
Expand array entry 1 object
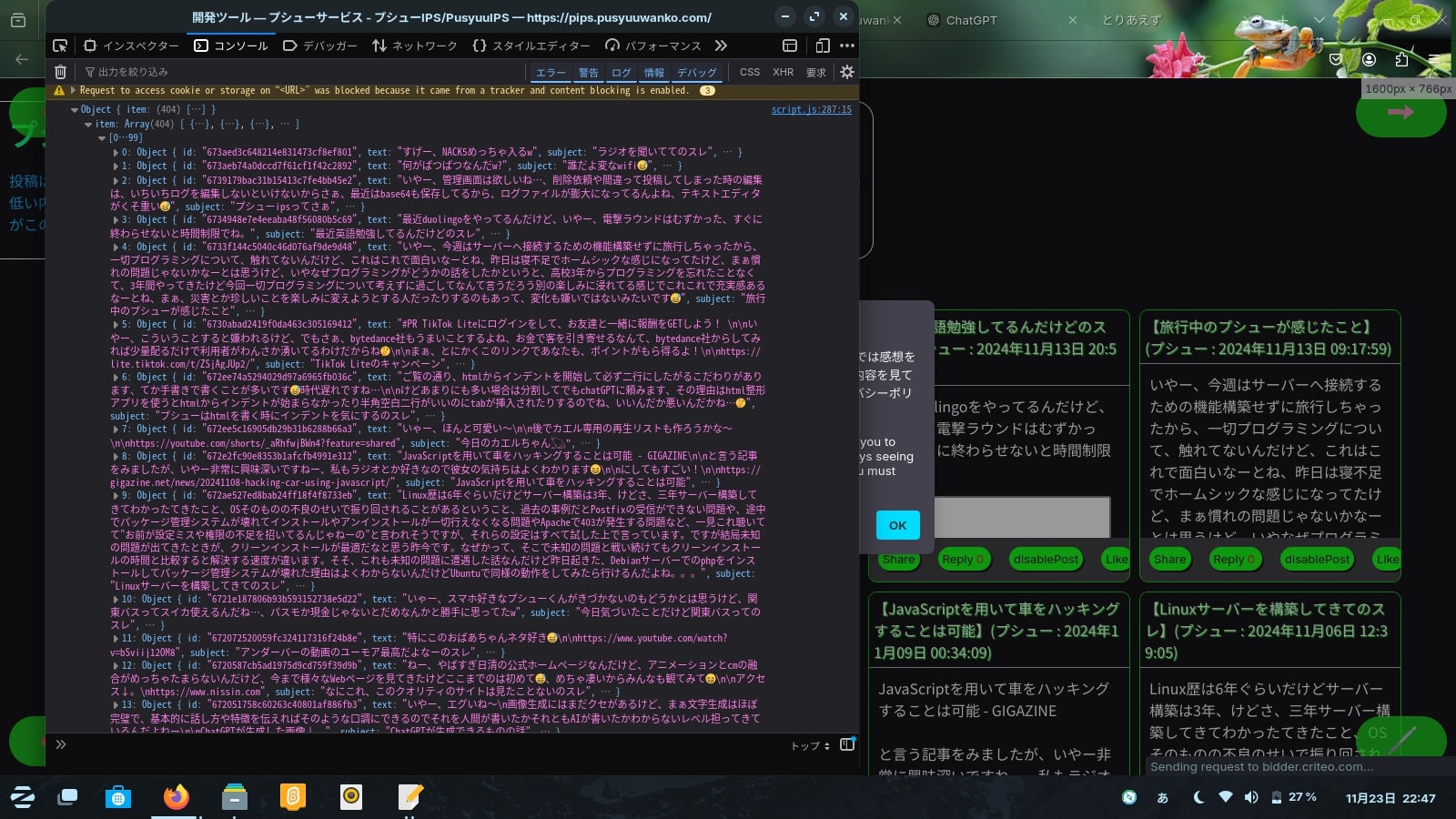pos(116,167)
